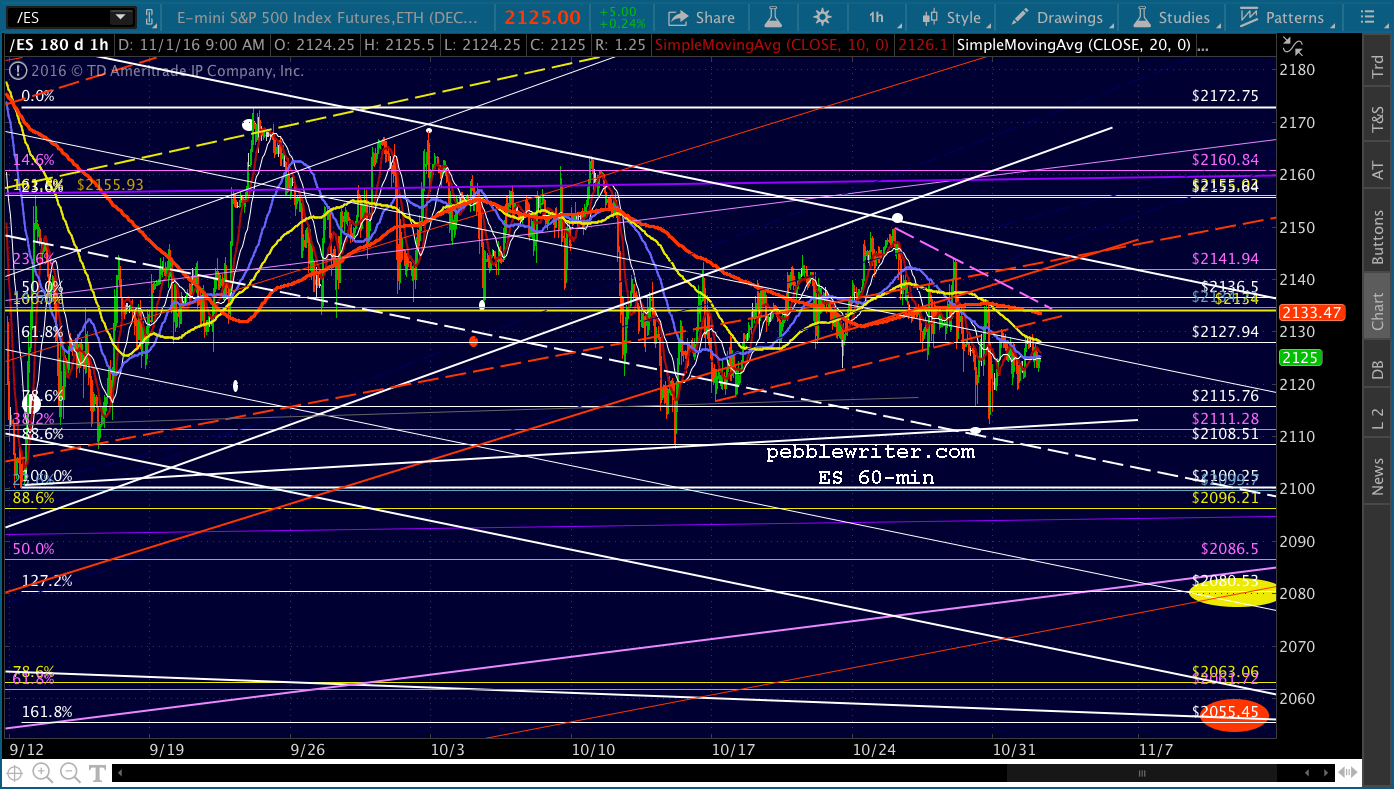Image resolution: width=1394 pixels, height=789 pixels.
Task: Click the D: 11/1/16 9:00 AM timestamp
Action: (x=190, y=44)
